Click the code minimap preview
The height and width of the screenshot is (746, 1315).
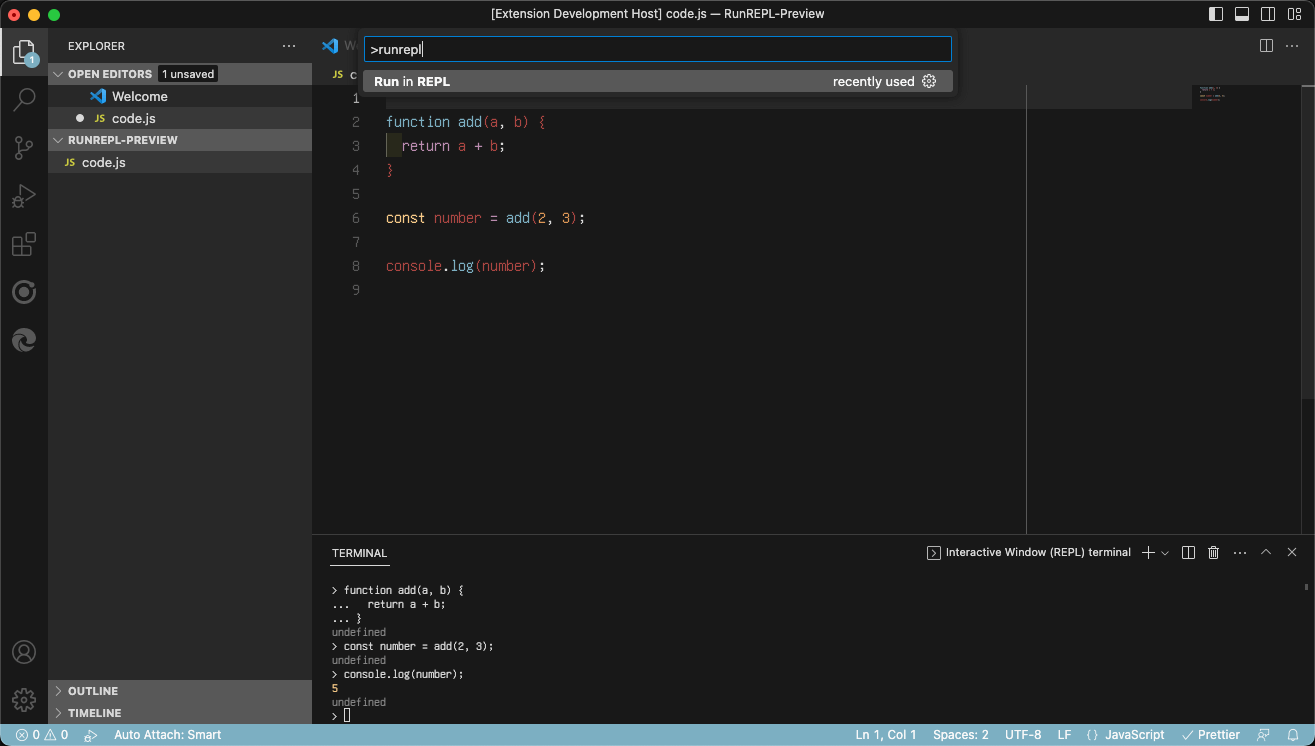[x=1210, y=94]
